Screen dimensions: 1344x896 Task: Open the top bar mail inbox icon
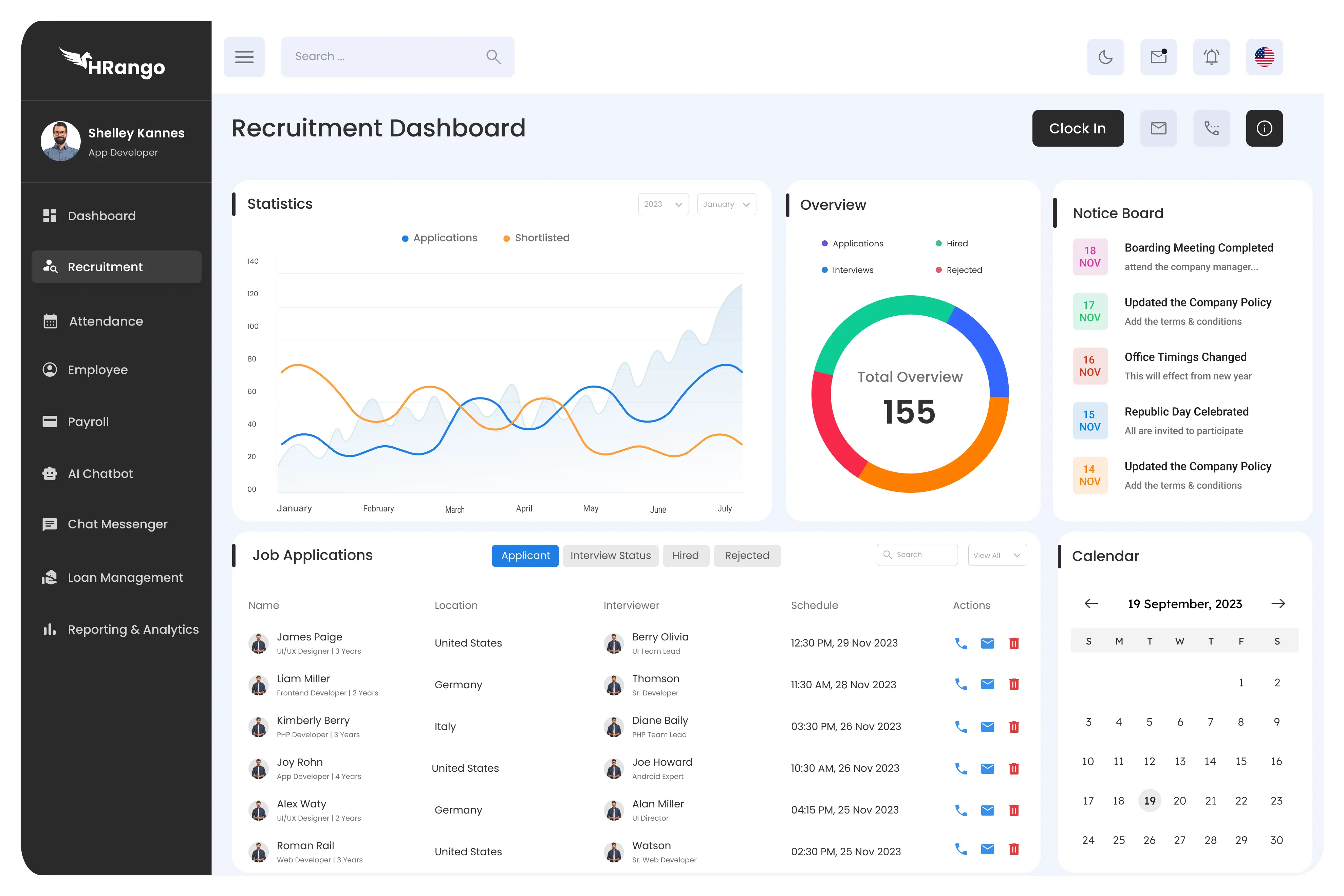[x=1158, y=57]
